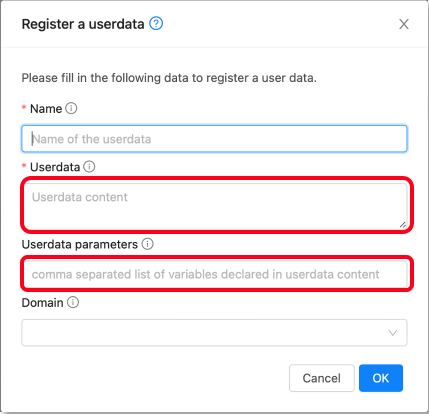Click the info icon next to Name

click(71, 108)
